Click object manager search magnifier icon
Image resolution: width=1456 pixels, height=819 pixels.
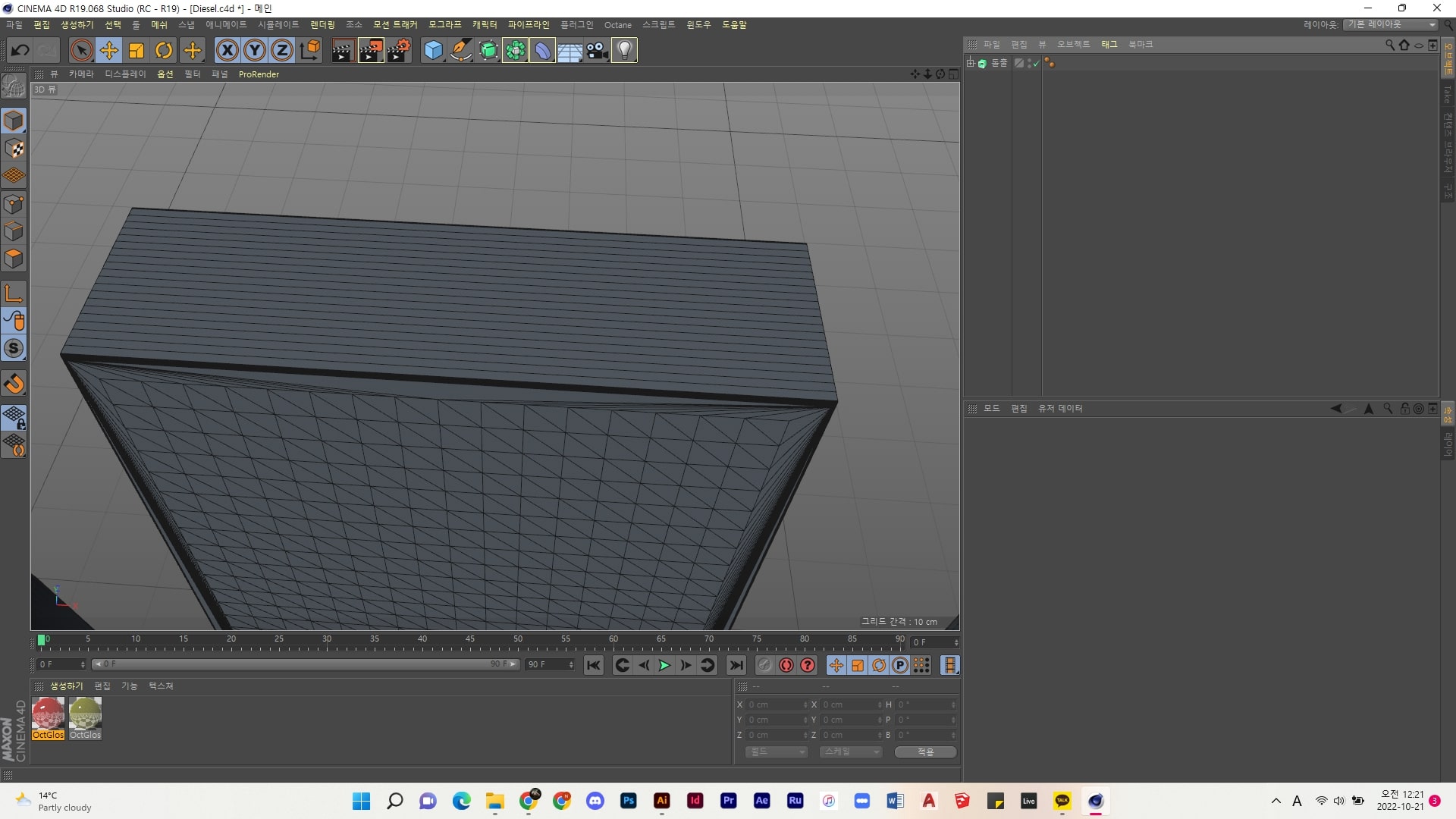(x=1389, y=45)
